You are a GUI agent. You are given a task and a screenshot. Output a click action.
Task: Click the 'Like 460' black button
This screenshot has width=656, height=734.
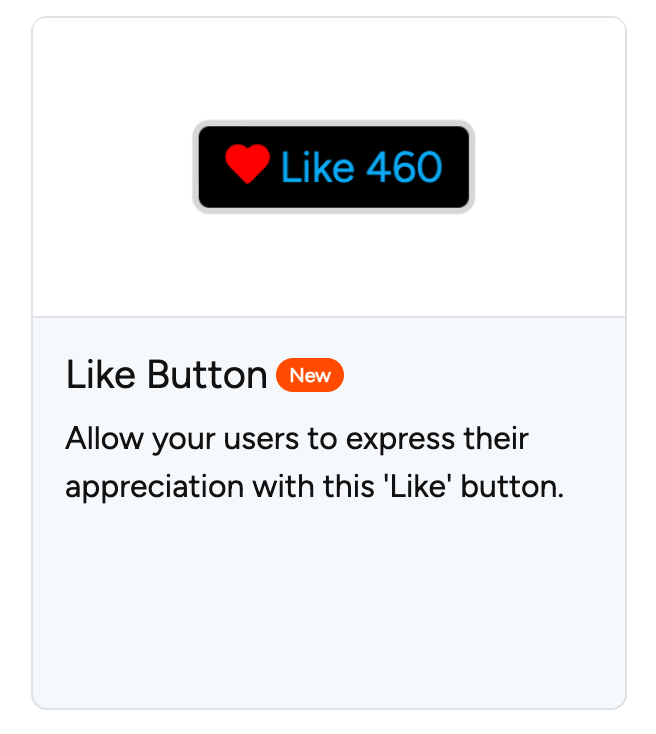coord(334,167)
